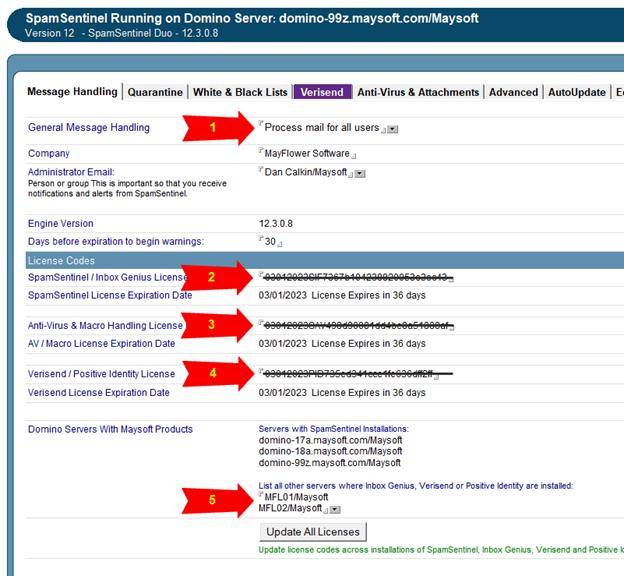The image size is (624, 576).
Task: Click the SpamSentinel Running on Domino Server title
Action: click(x=252, y=18)
